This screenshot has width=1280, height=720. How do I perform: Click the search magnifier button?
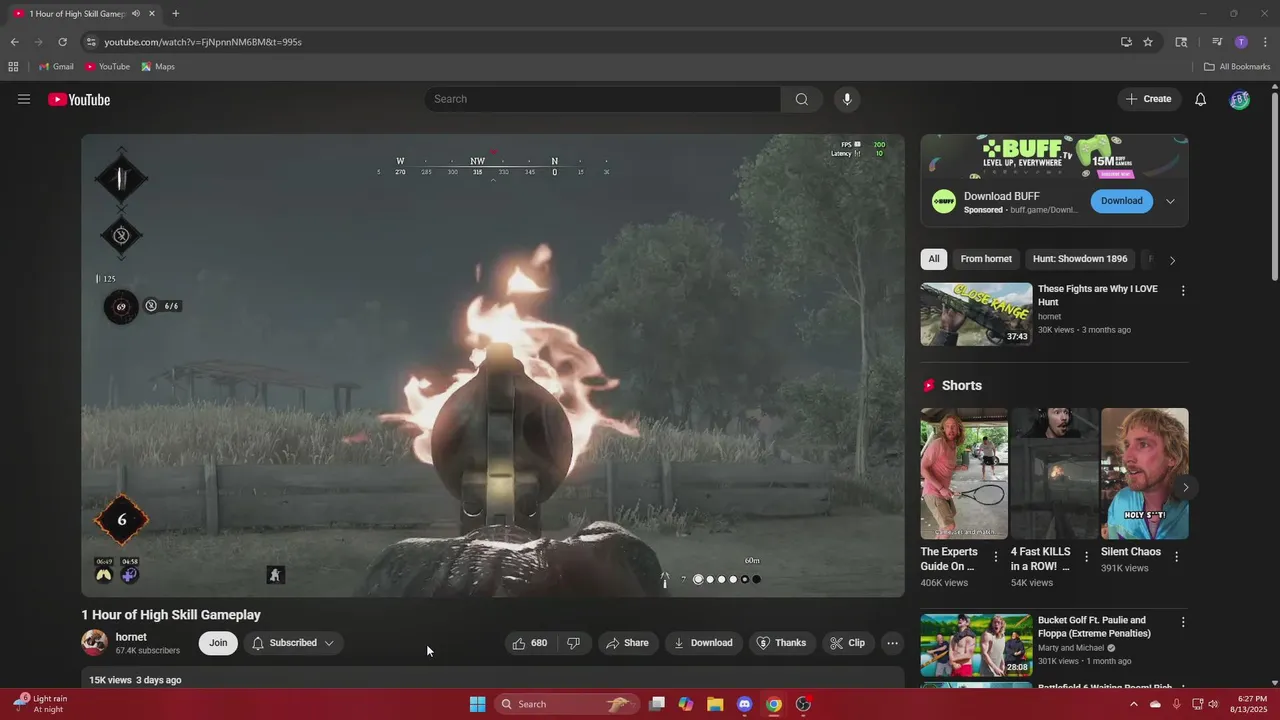click(x=802, y=99)
